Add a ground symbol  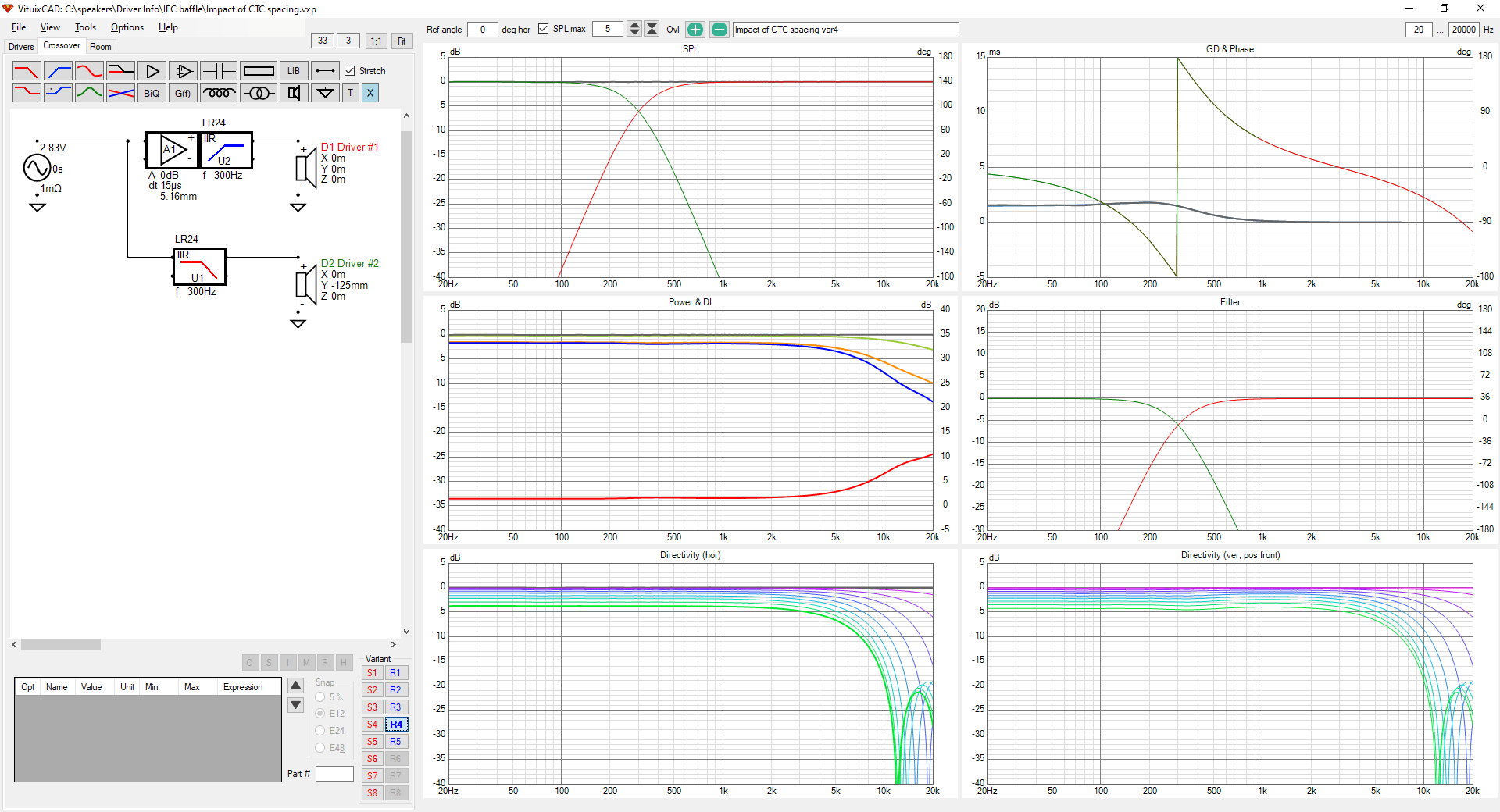point(325,93)
